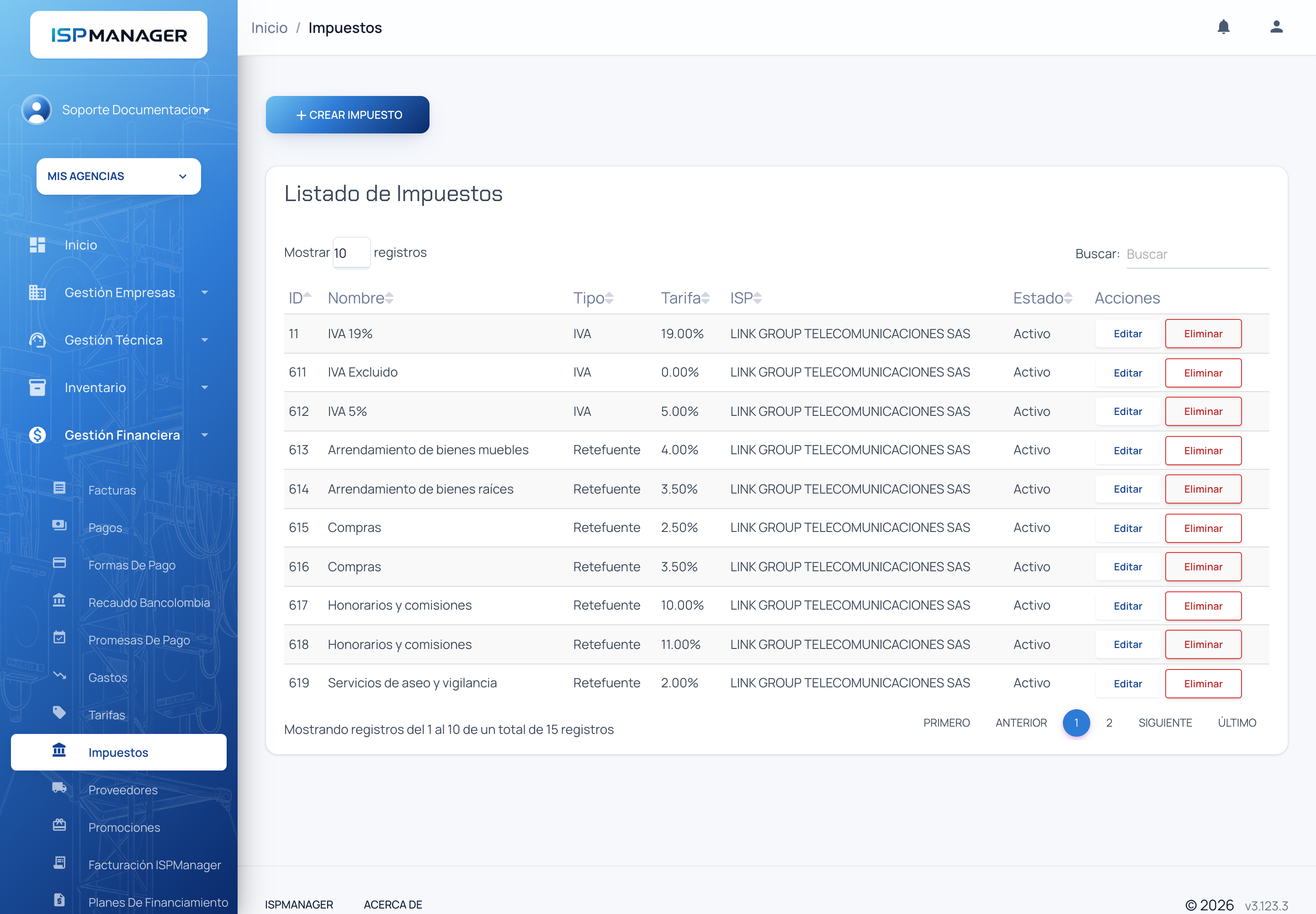Go to Promociones in the sidebar
1316x914 pixels.
click(x=124, y=828)
